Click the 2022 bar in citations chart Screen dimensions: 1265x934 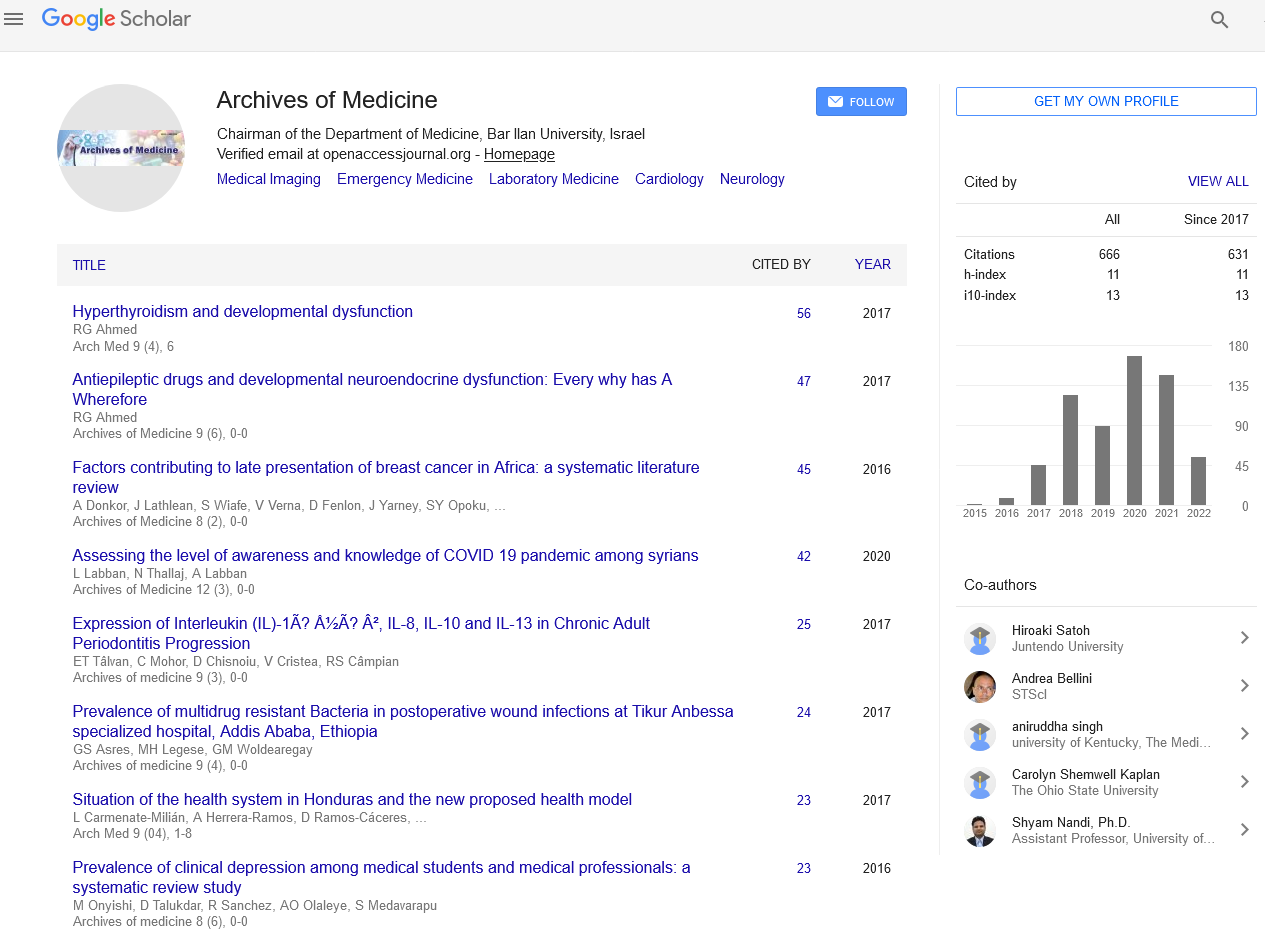point(1198,481)
